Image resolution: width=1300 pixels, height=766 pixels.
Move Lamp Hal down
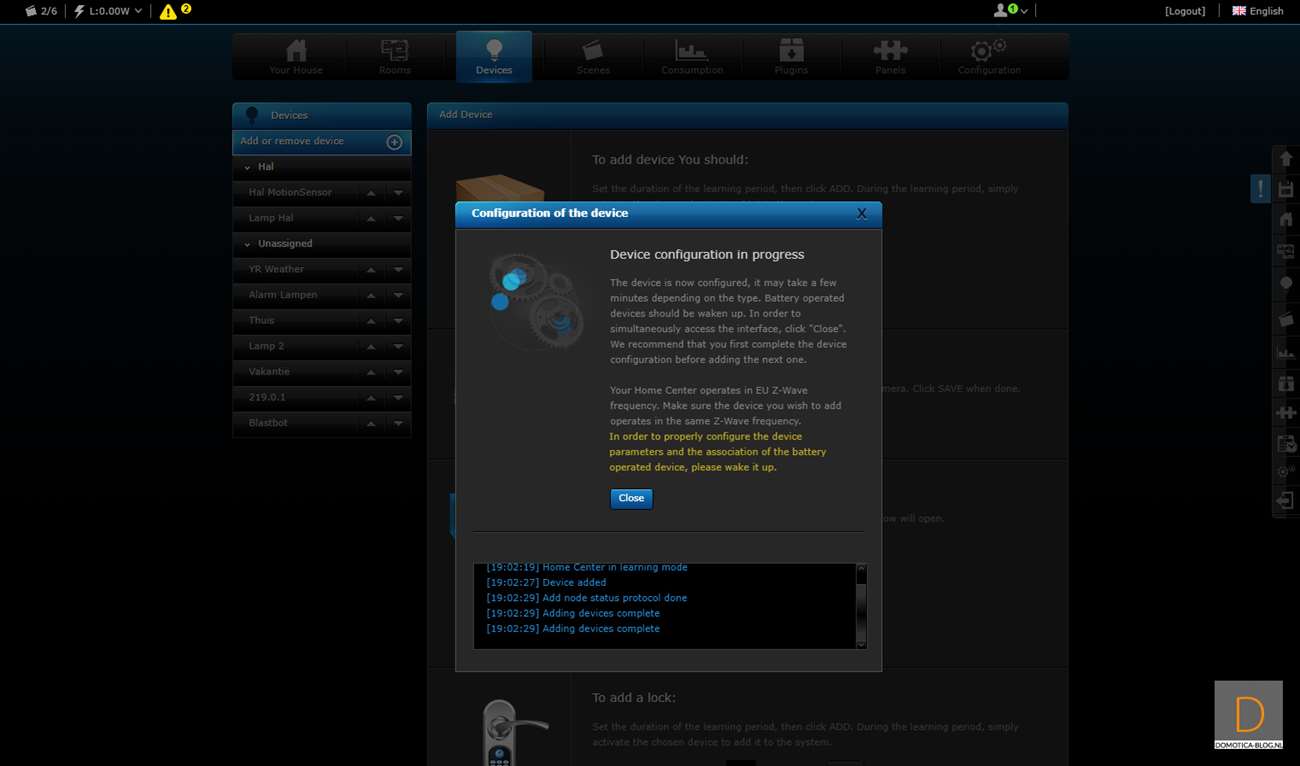pyautogui.click(x=398, y=219)
